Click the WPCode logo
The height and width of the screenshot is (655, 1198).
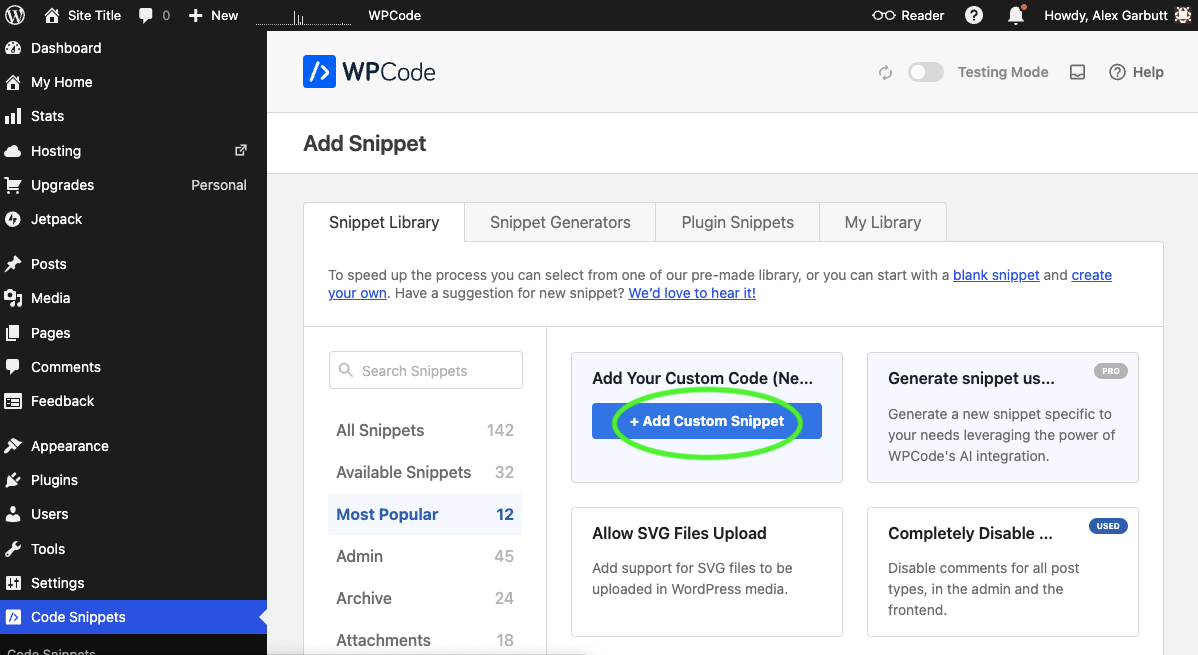pos(369,72)
